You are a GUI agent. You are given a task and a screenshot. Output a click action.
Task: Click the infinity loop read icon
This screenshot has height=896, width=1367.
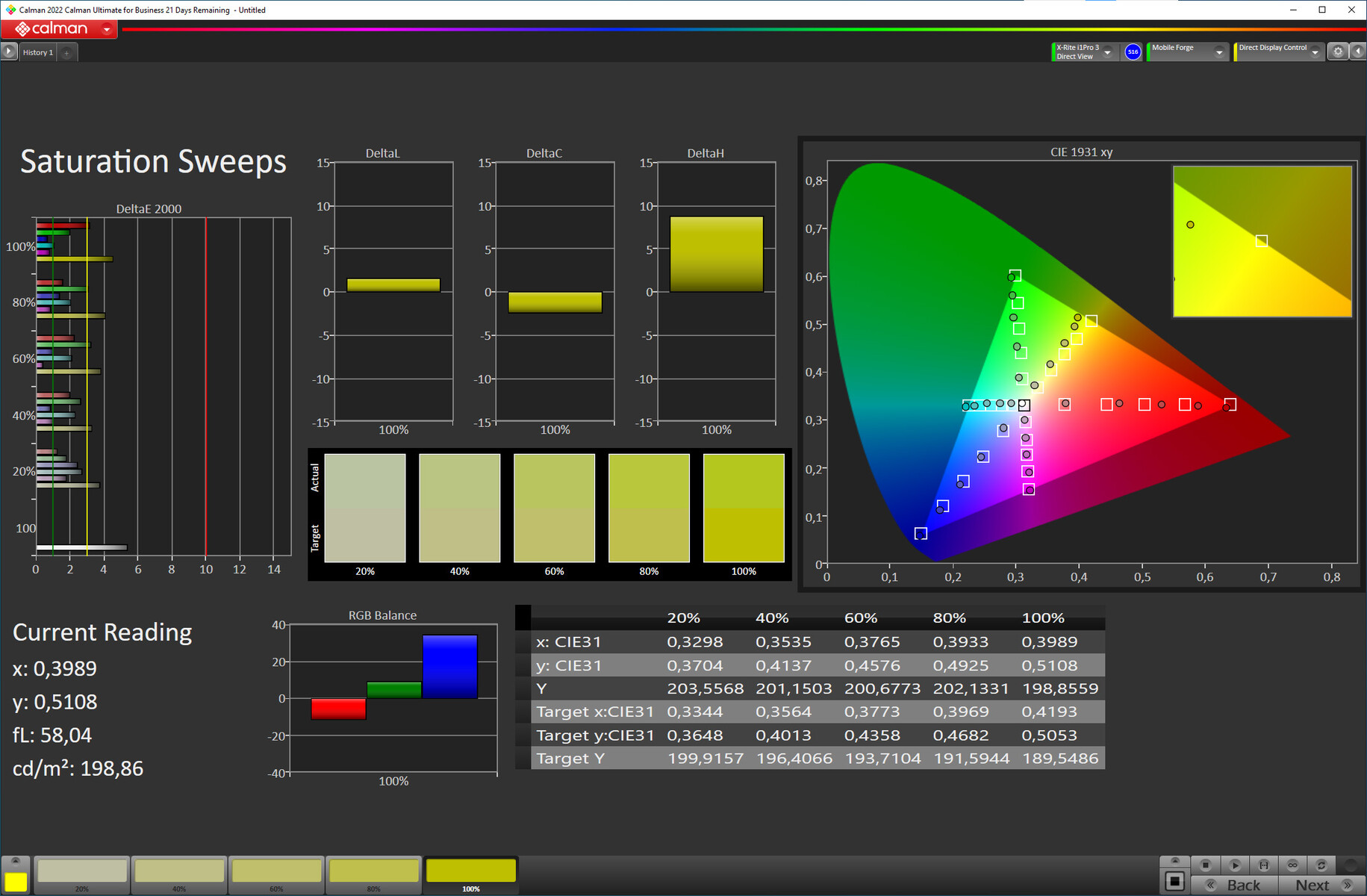tap(1292, 865)
